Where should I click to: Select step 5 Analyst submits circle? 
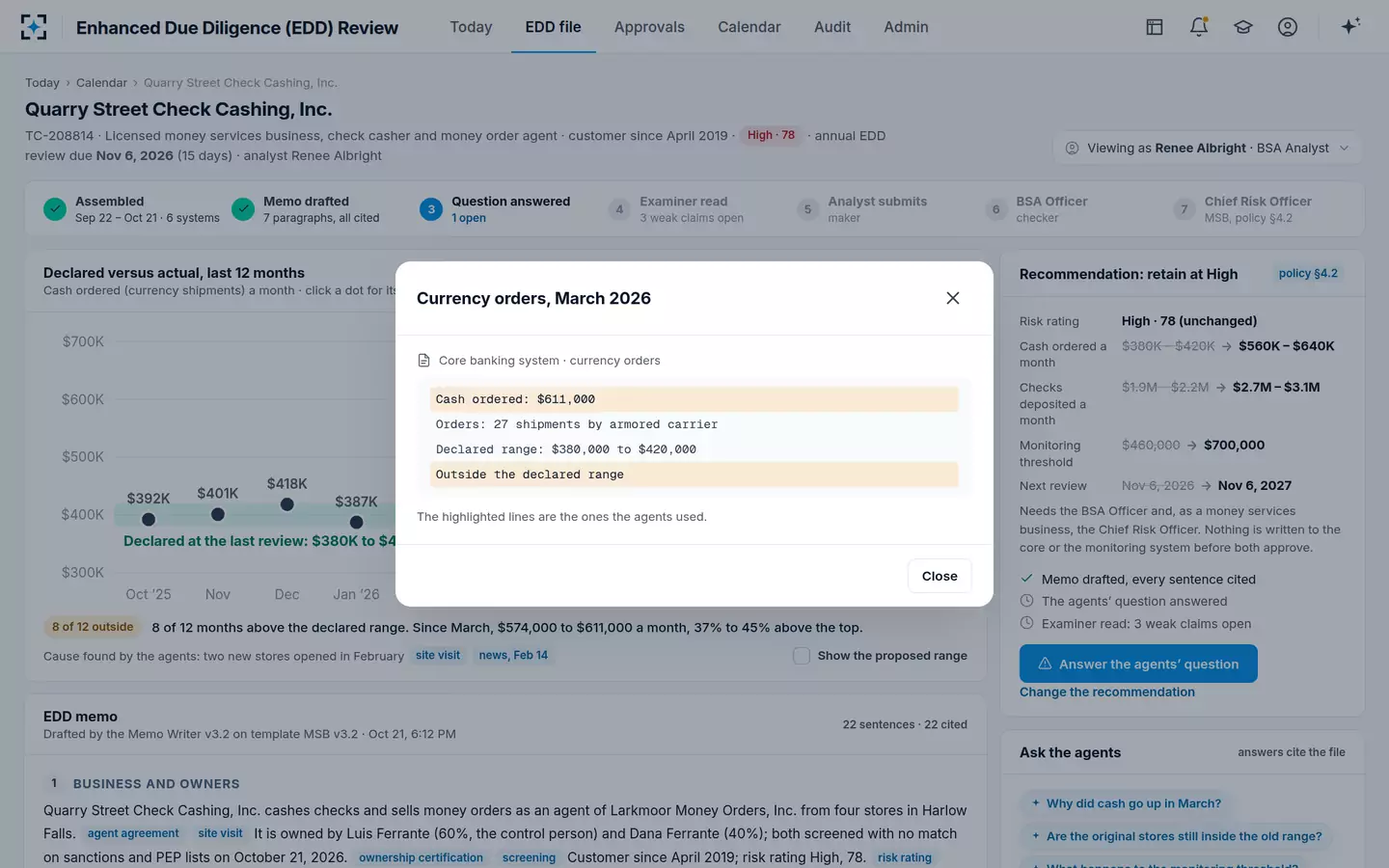[x=807, y=209]
